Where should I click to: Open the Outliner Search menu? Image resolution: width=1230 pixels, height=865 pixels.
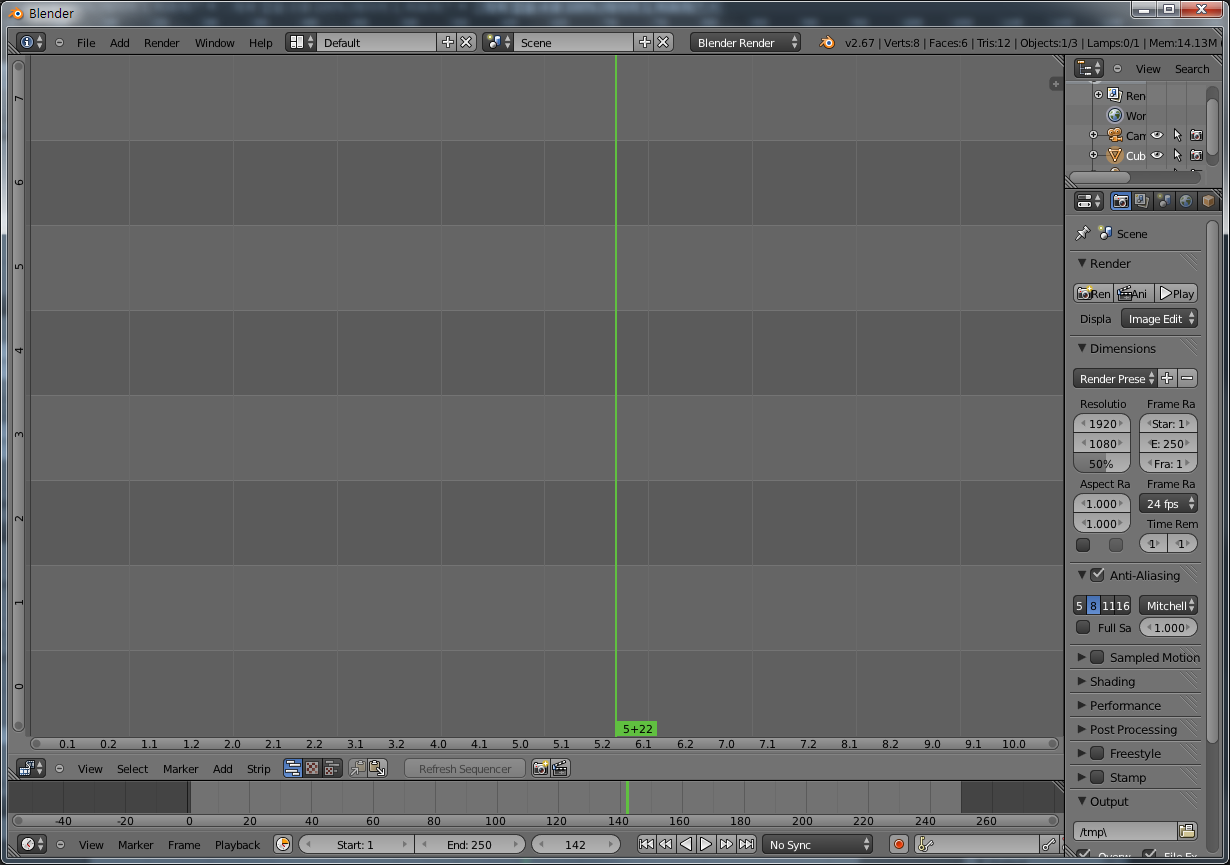click(x=1191, y=69)
